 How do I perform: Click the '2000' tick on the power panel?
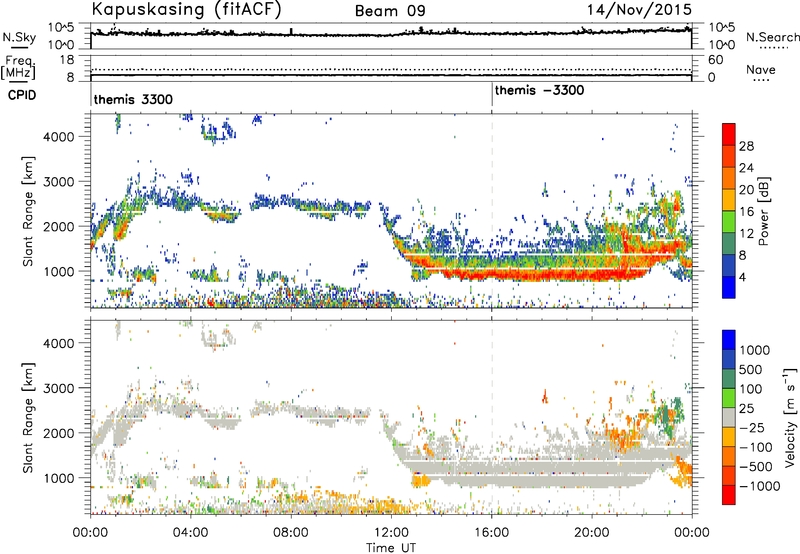pyautogui.click(x=59, y=226)
